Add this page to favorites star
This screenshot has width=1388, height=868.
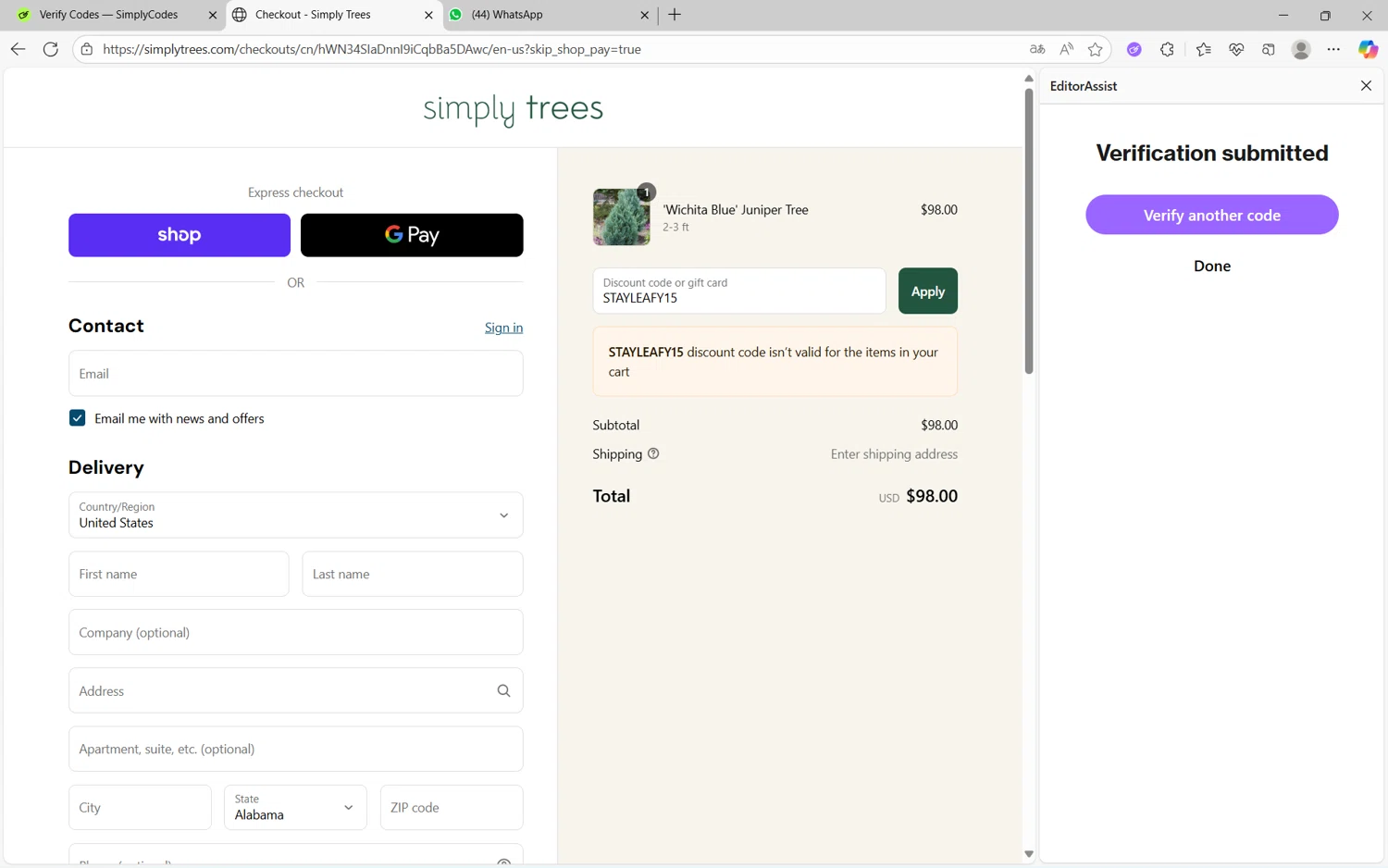pos(1096,49)
